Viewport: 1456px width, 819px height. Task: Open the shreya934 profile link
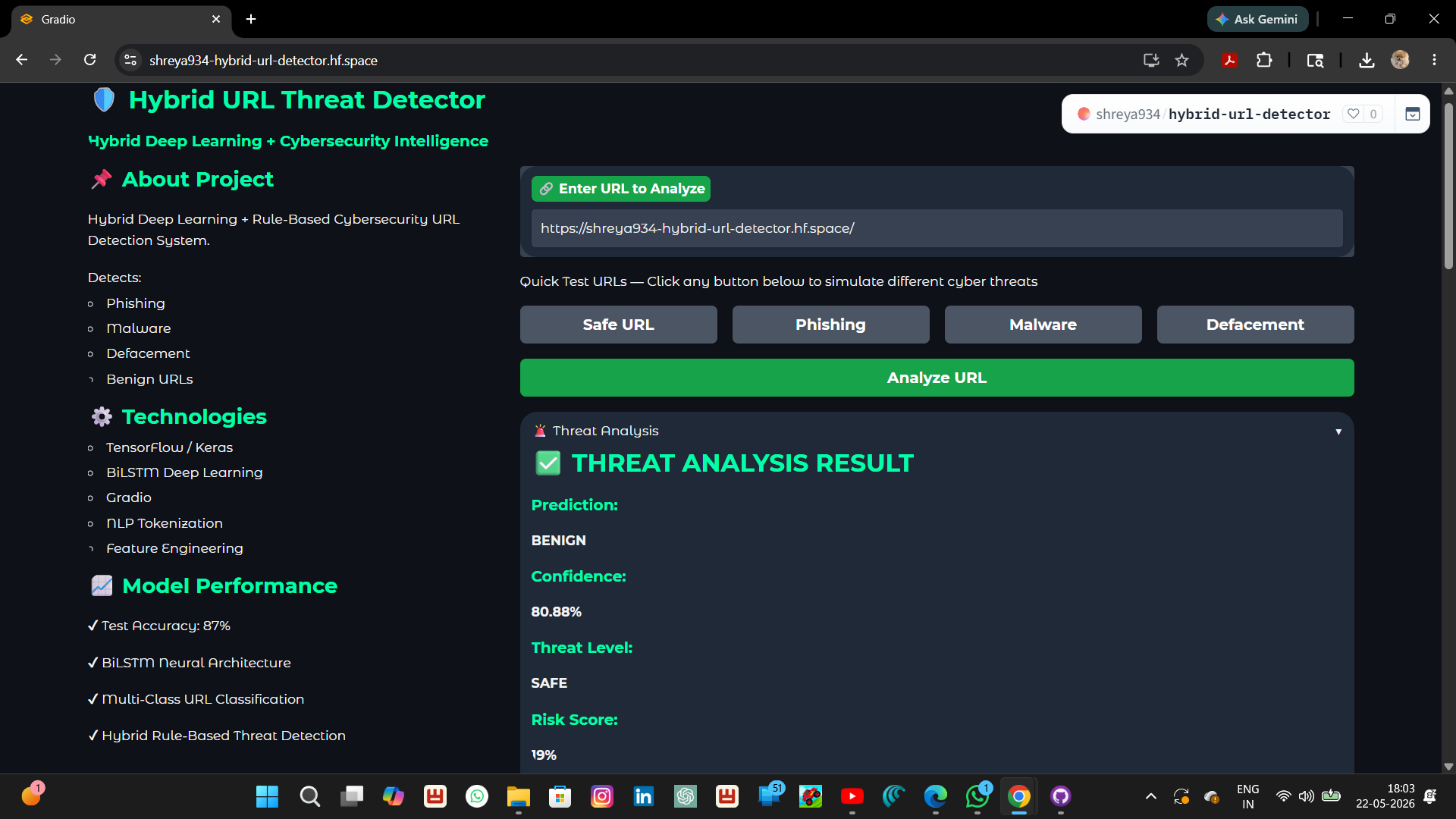click(x=1128, y=114)
